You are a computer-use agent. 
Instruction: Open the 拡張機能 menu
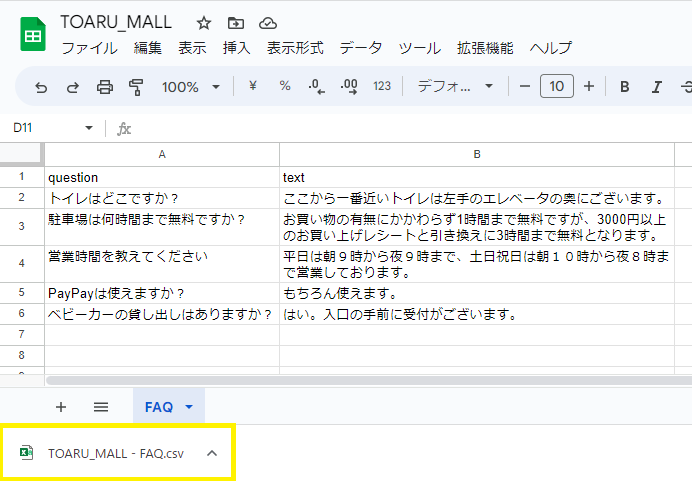(485, 48)
